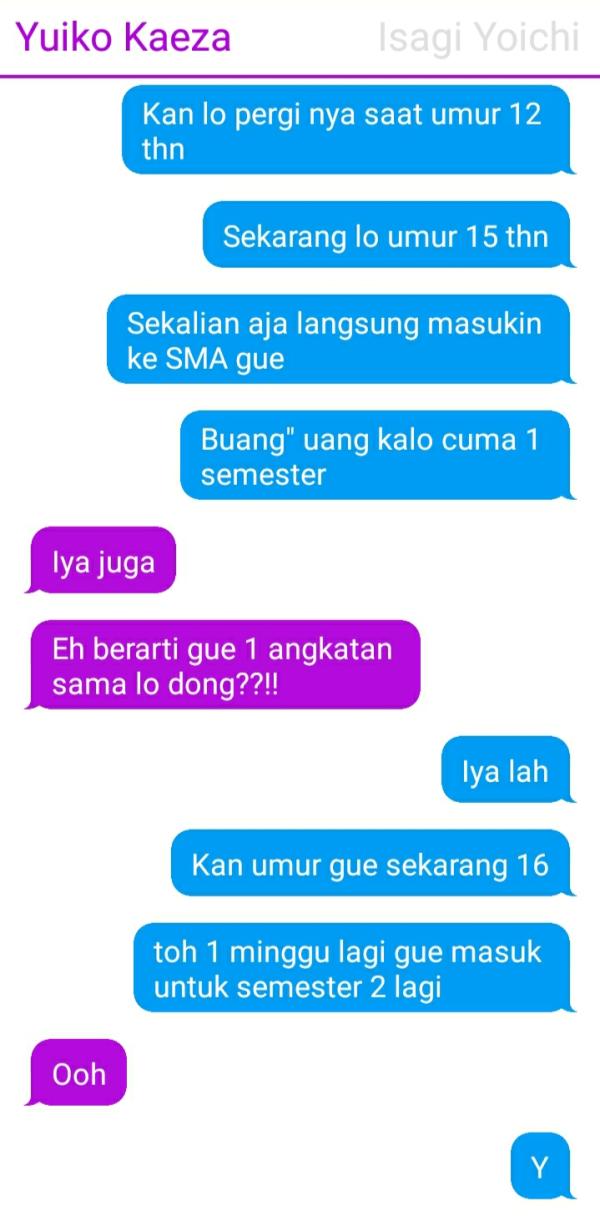
Task: Click the number 16 in the age message
Action: (532, 864)
